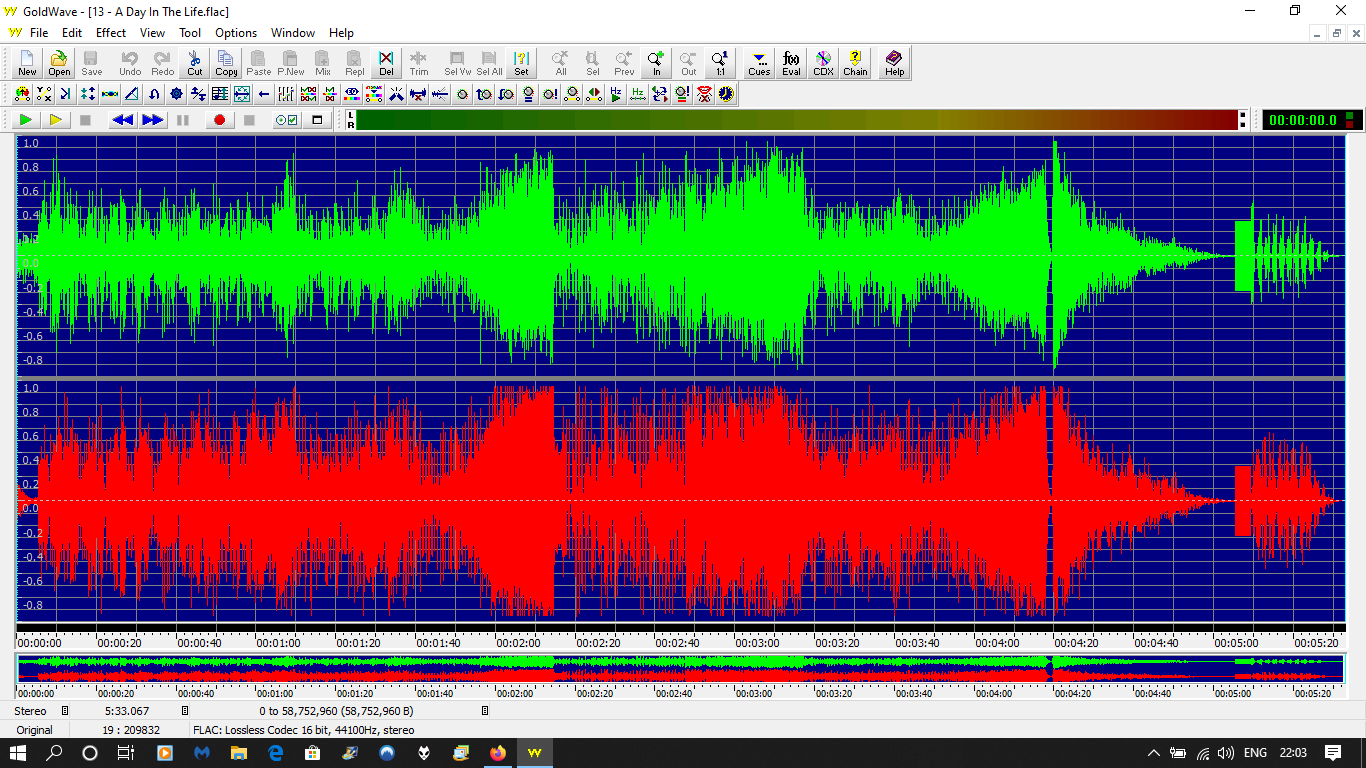Apply the Dynamics effect (Y-X icon)
The image size is (1366, 768).
pyautogui.click(x=43, y=94)
